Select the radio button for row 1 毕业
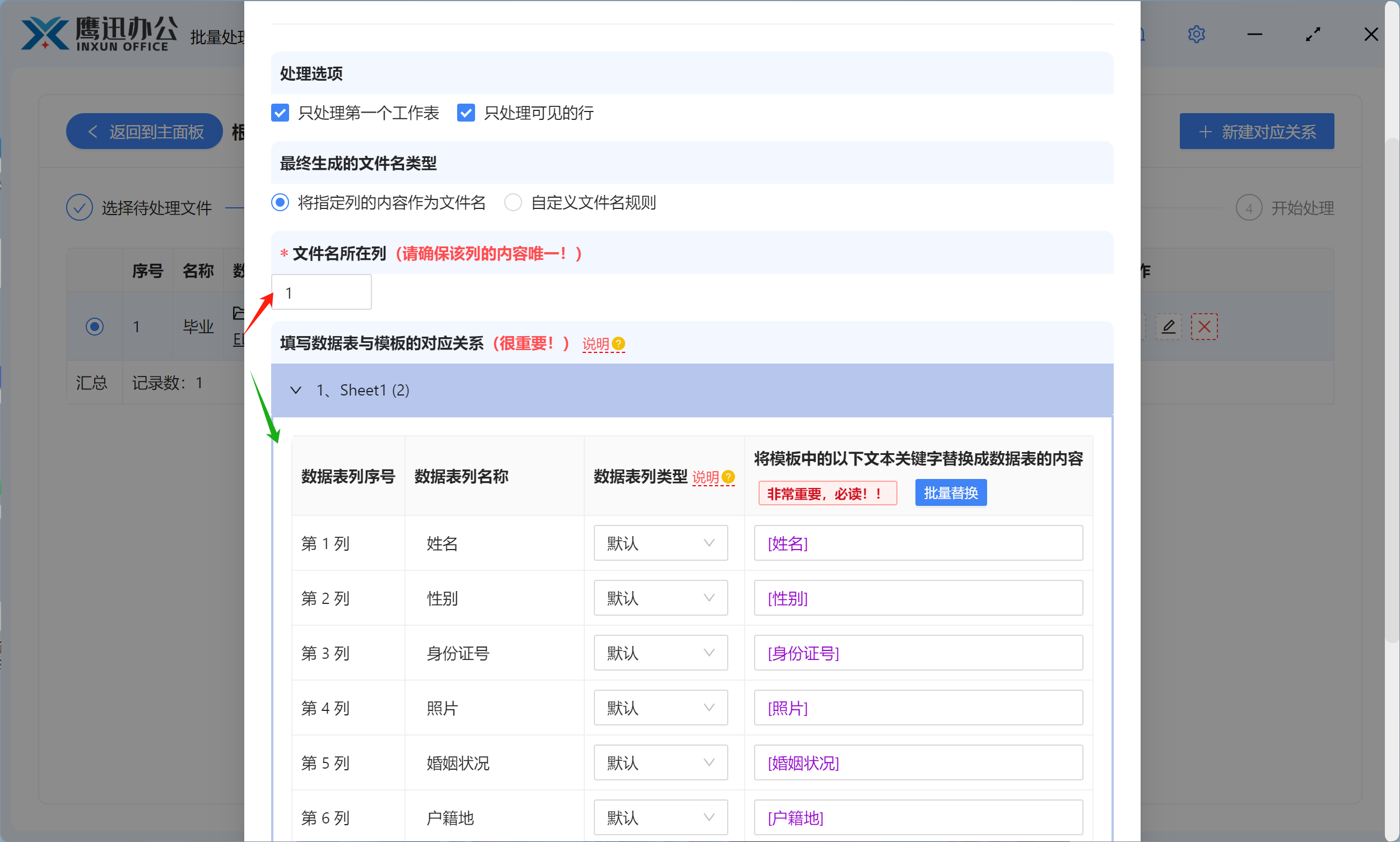This screenshot has width=1400, height=842. click(95, 326)
